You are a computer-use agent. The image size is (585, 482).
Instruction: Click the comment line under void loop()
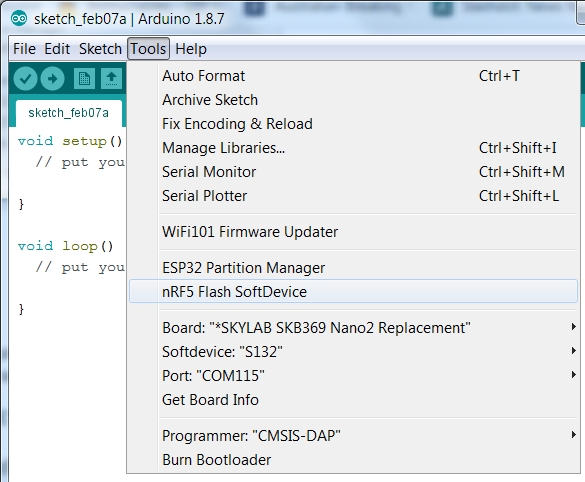pyautogui.click(x=80, y=267)
